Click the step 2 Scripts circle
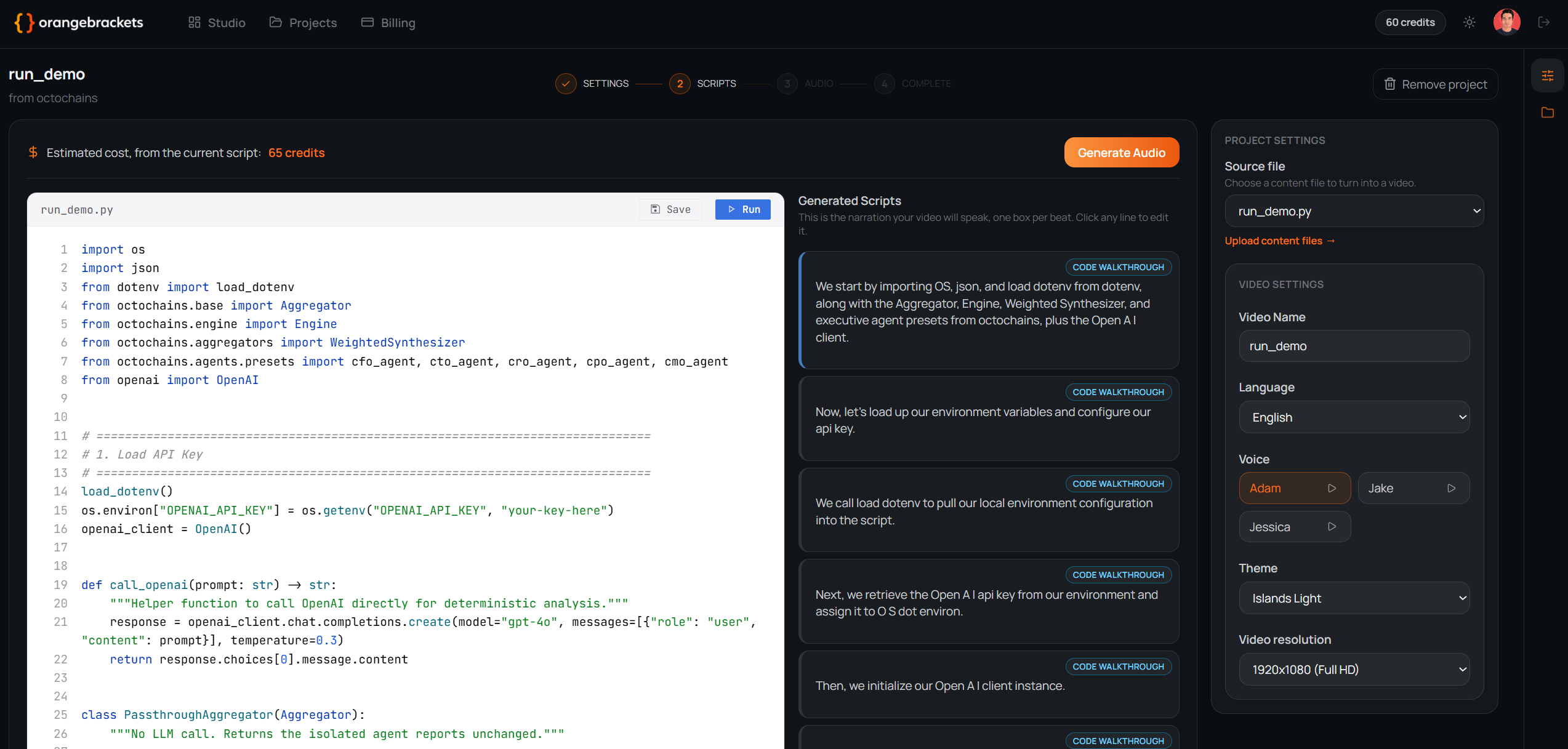Screen dimensions: 1568x749 (680, 84)
